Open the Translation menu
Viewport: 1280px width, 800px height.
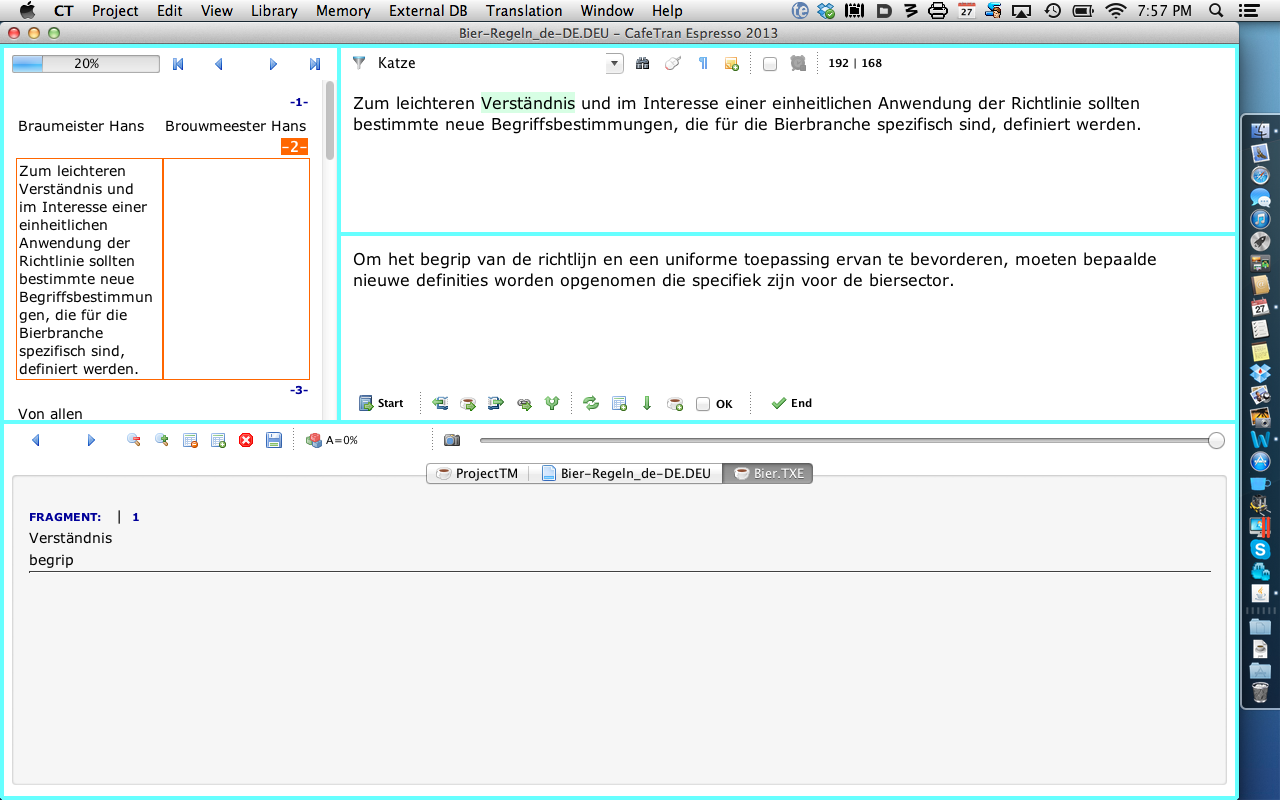pos(524,11)
